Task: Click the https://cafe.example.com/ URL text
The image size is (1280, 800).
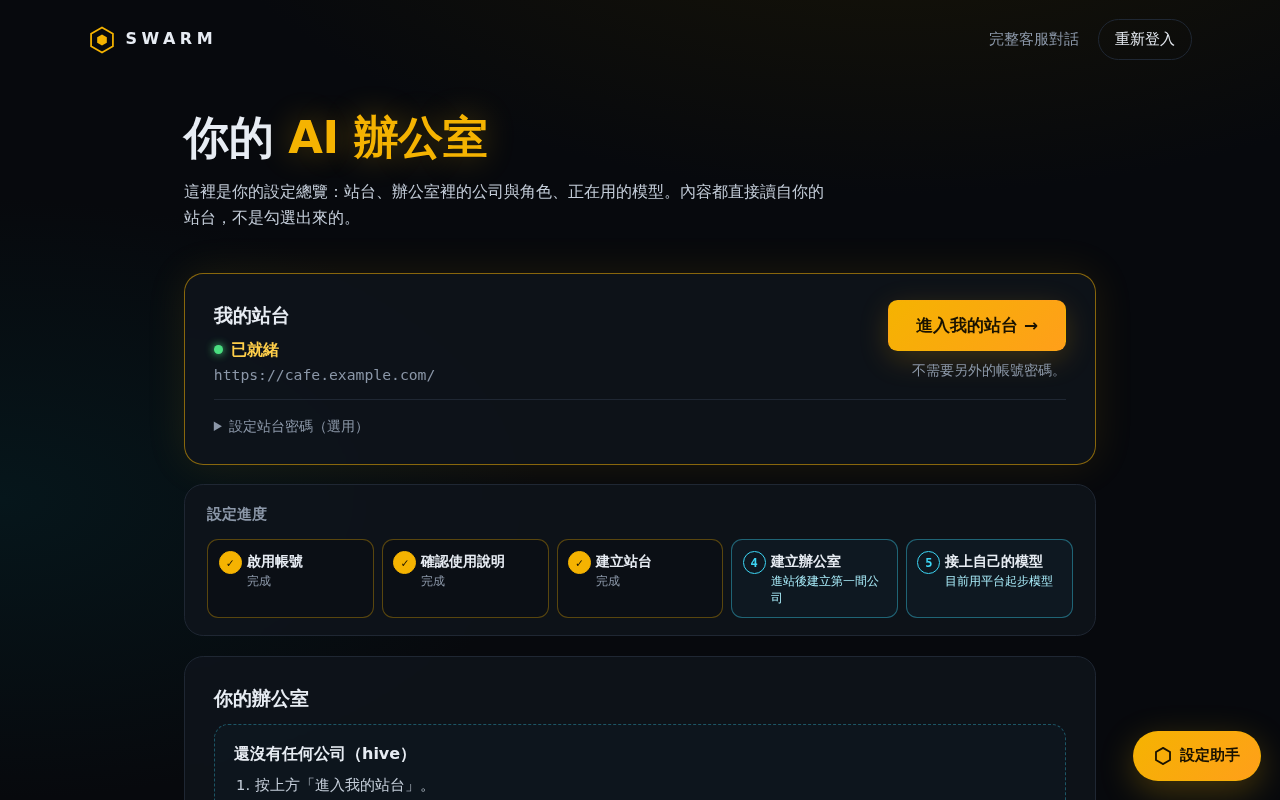Action: point(324,375)
